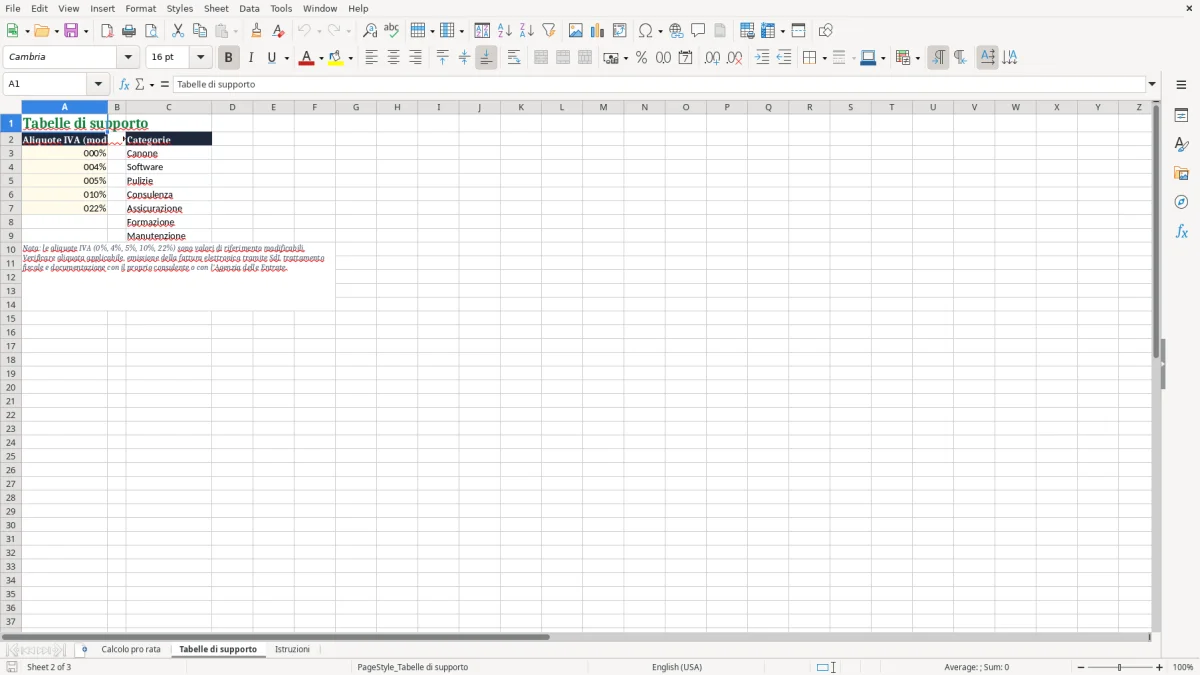Image resolution: width=1200 pixels, height=675 pixels.
Task: Toggle Underline formatting button
Action: (x=271, y=58)
